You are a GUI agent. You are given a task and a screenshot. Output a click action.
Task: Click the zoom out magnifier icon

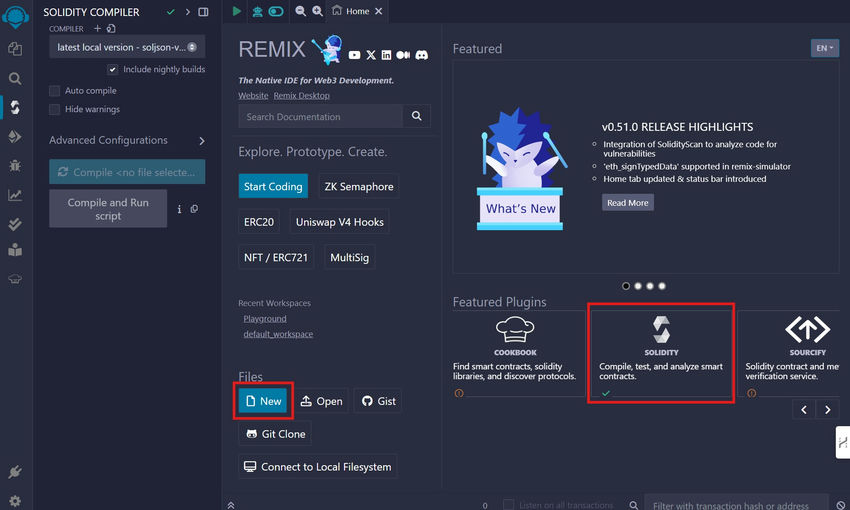(x=300, y=11)
